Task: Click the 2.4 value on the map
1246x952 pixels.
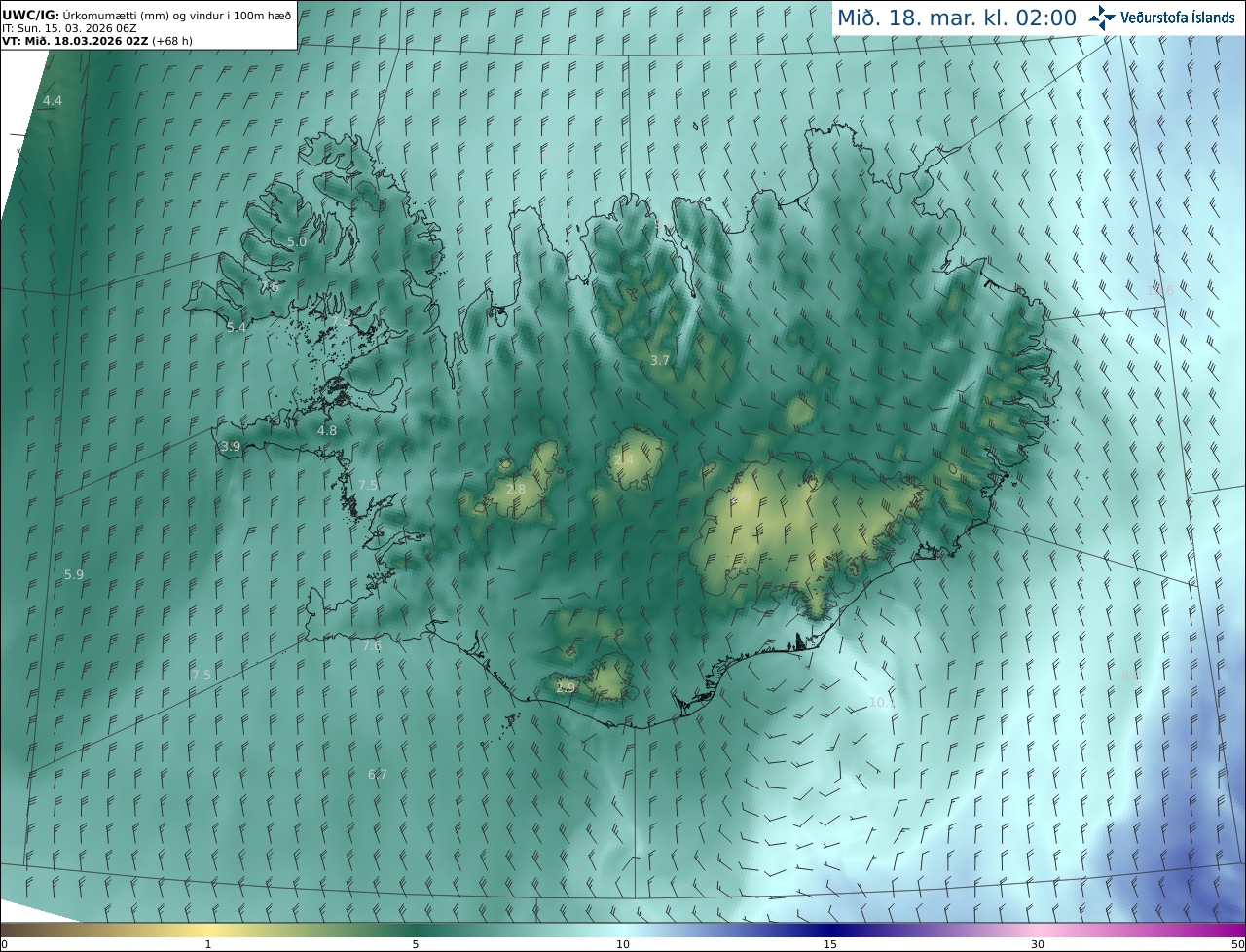Action: click(623, 459)
